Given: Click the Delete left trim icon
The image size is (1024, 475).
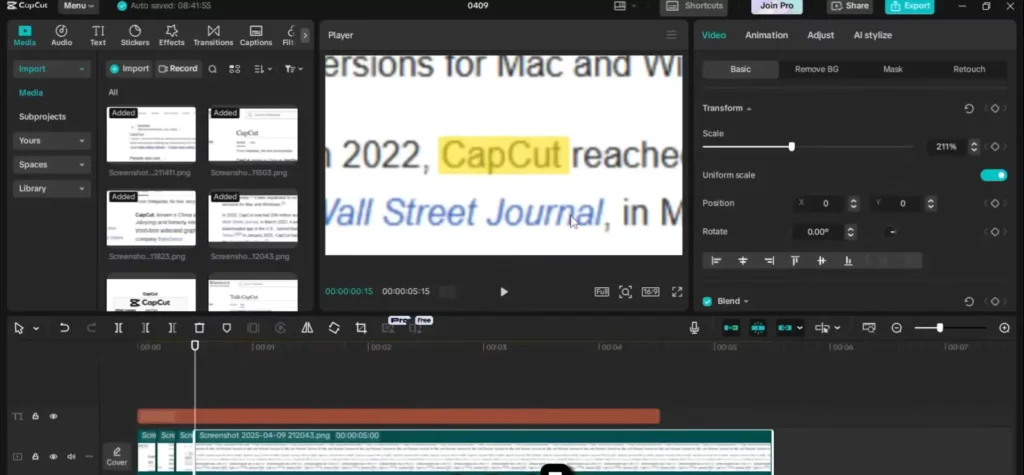Looking at the screenshot, I should point(145,328).
